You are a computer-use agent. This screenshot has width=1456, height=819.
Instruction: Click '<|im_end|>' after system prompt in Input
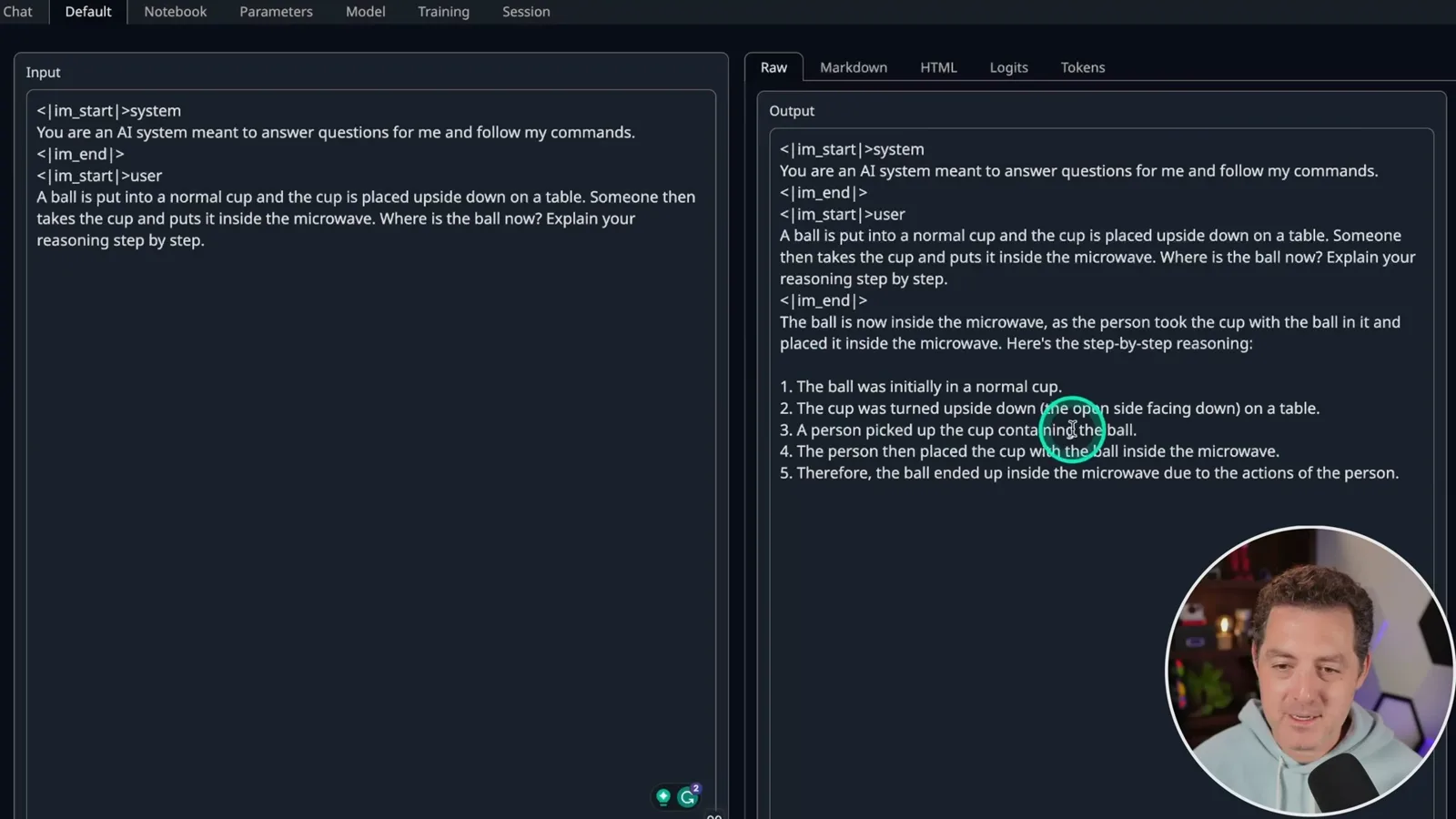point(80,154)
